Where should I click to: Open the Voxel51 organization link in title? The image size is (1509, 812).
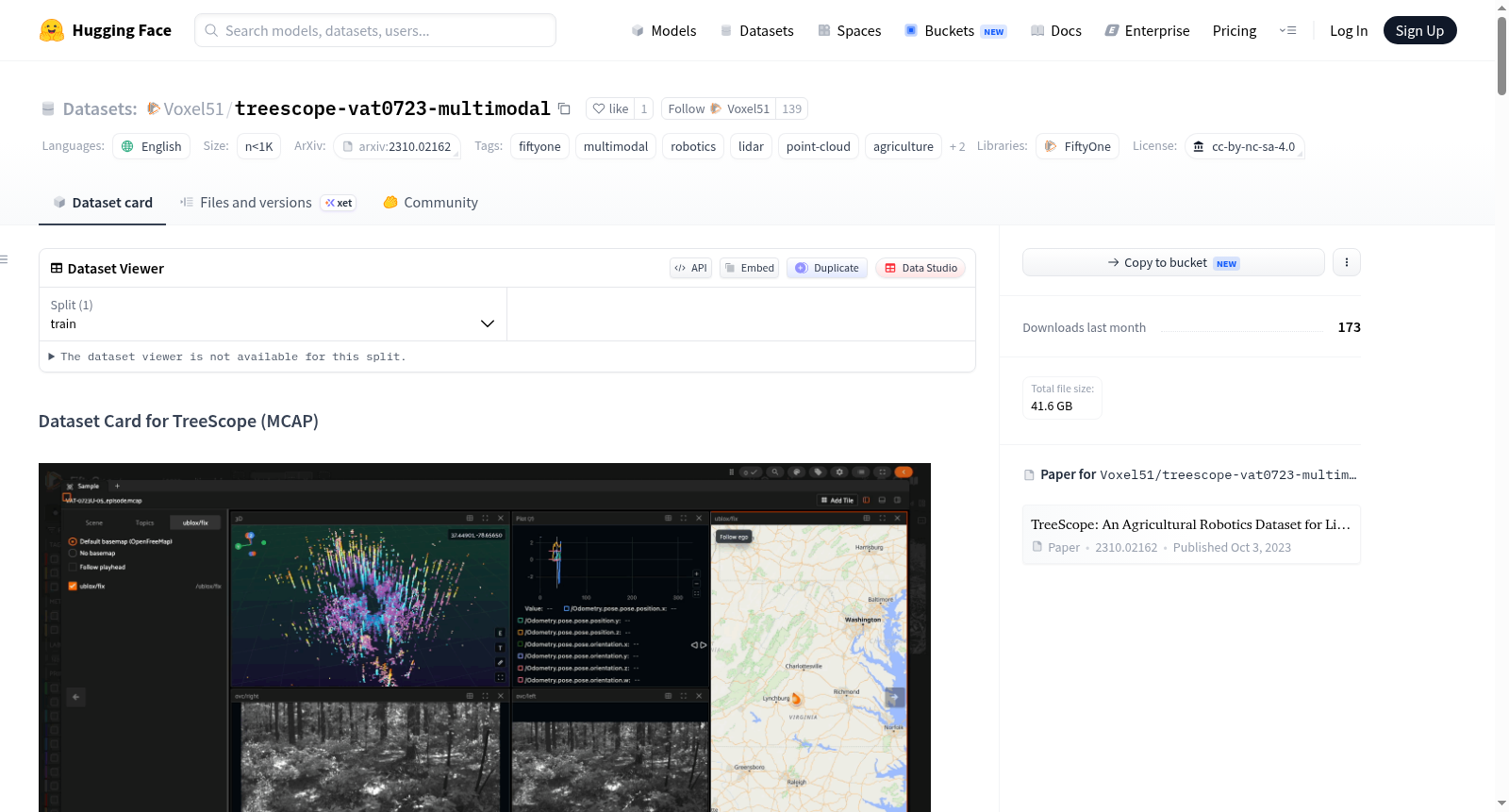(x=193, y=108)
